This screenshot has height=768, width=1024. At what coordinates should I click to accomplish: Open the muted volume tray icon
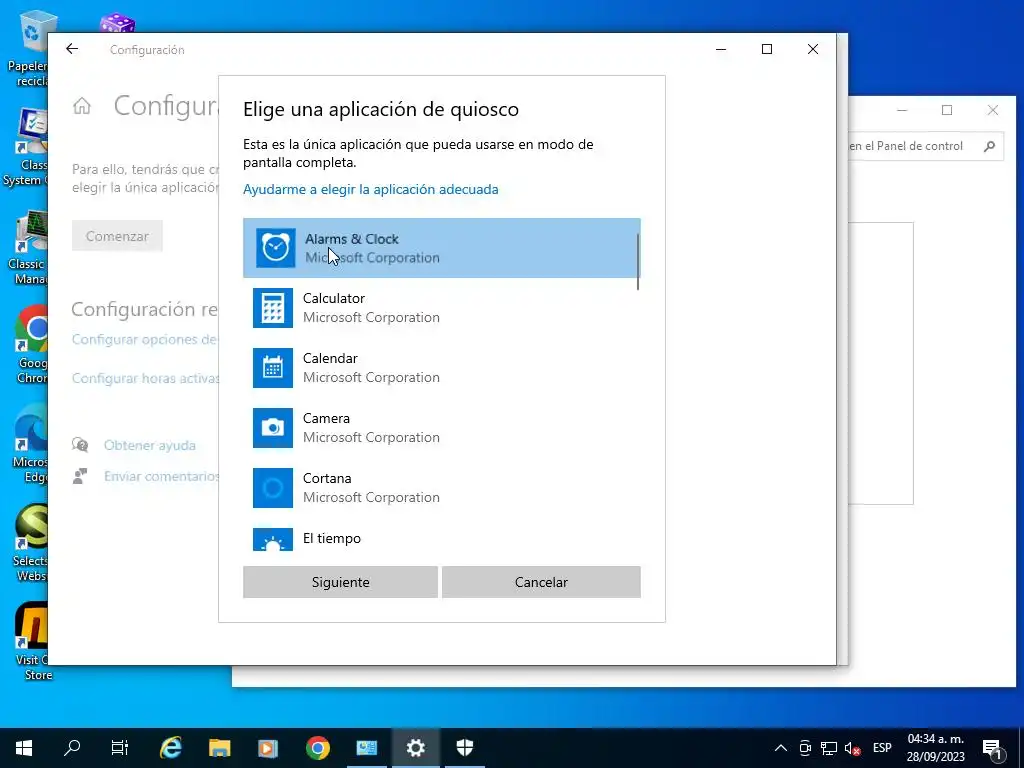(852, 748)
